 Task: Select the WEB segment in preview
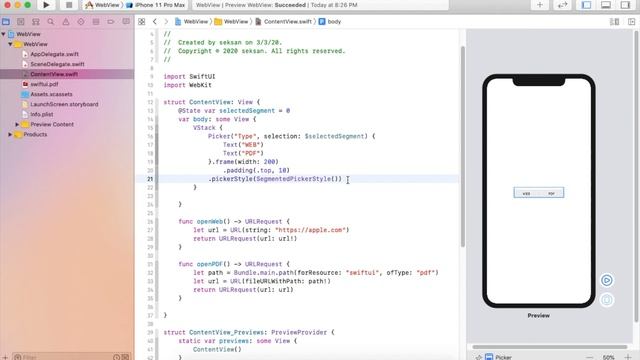[x=527, y=193]
